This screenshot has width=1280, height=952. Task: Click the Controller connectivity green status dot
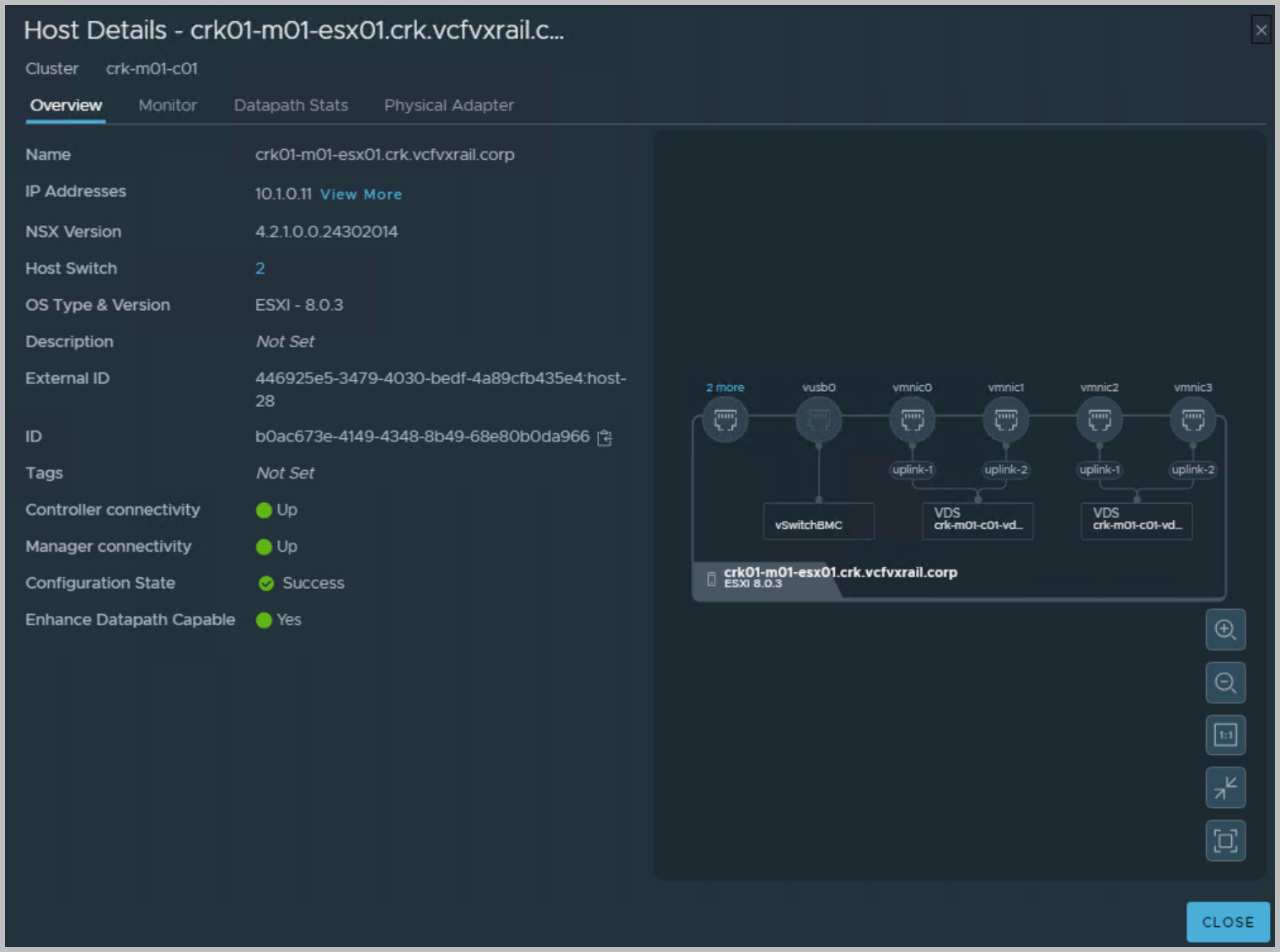click(x=264, y=511)
